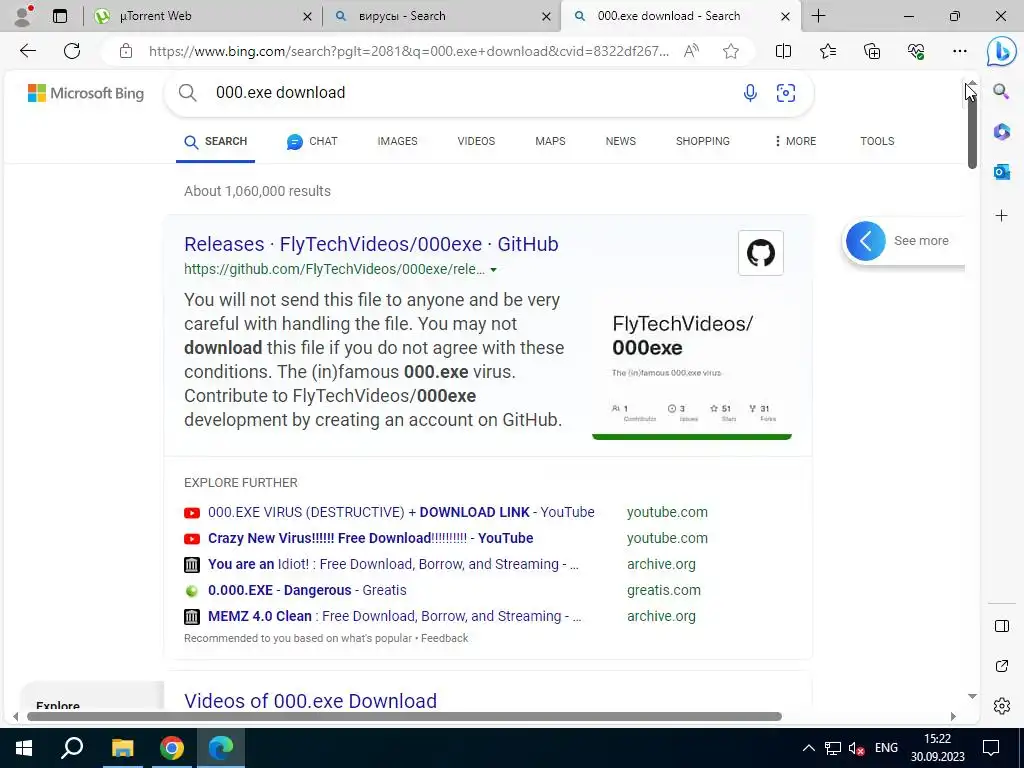Image resolution: width=1024 pixels, height=768 pixels.
Task: Click the visual search camera icon
Action: (x=786, y=93)
